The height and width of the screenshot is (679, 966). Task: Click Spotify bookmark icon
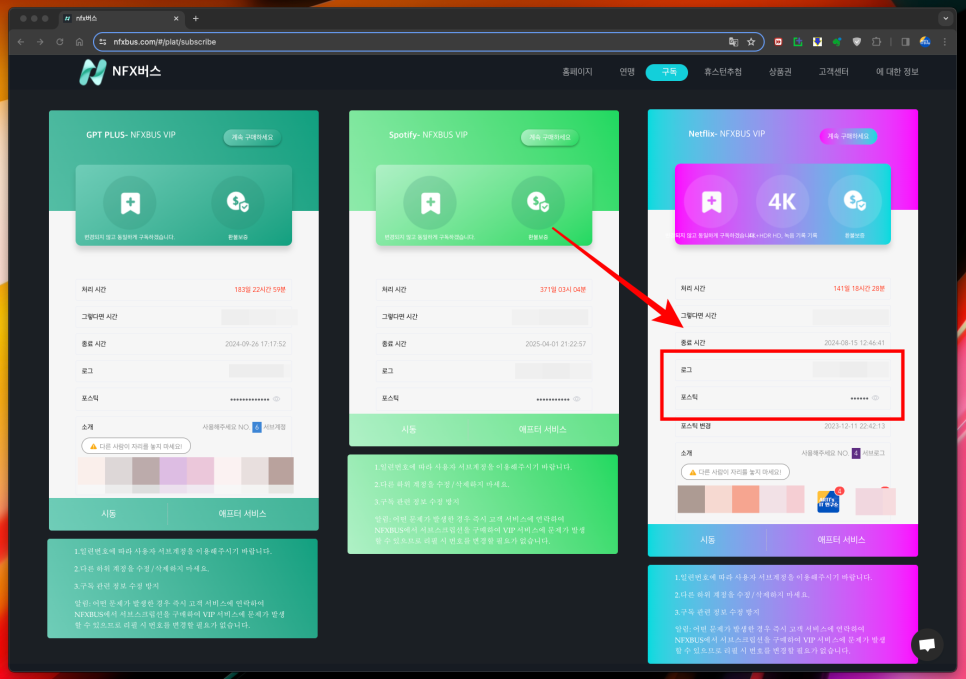[430, 203]
